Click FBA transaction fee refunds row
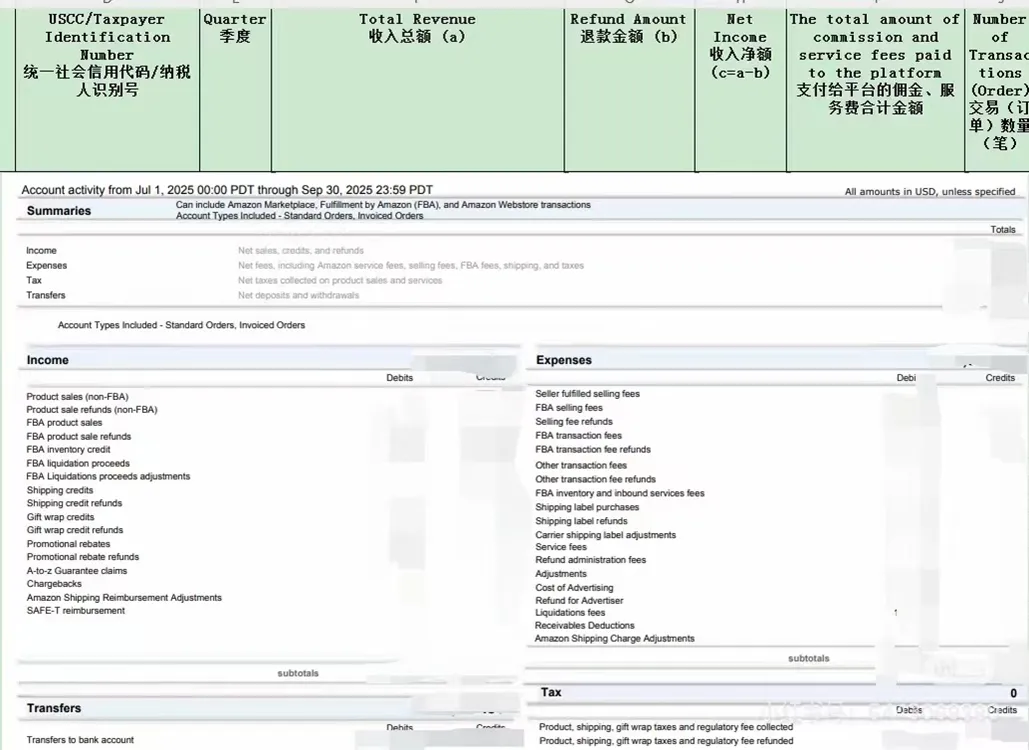The image size is (1029, 750). pyautogui.click(x=593, y=449)
